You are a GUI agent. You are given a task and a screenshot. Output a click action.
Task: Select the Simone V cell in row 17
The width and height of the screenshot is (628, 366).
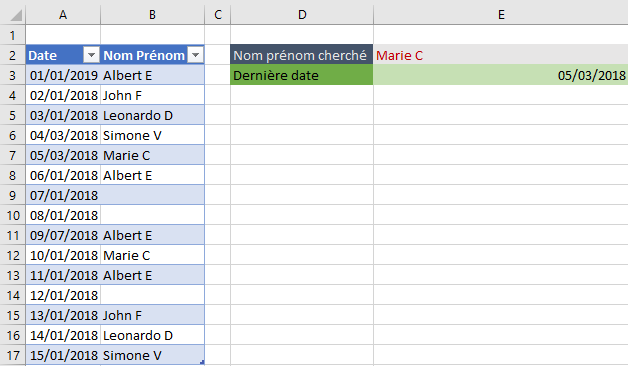point(153,355)
